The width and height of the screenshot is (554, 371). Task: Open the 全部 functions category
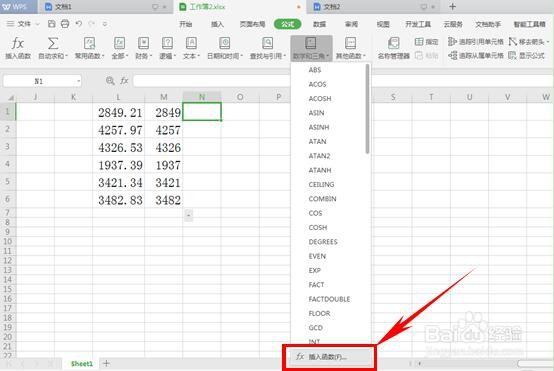tap(119, 48)
